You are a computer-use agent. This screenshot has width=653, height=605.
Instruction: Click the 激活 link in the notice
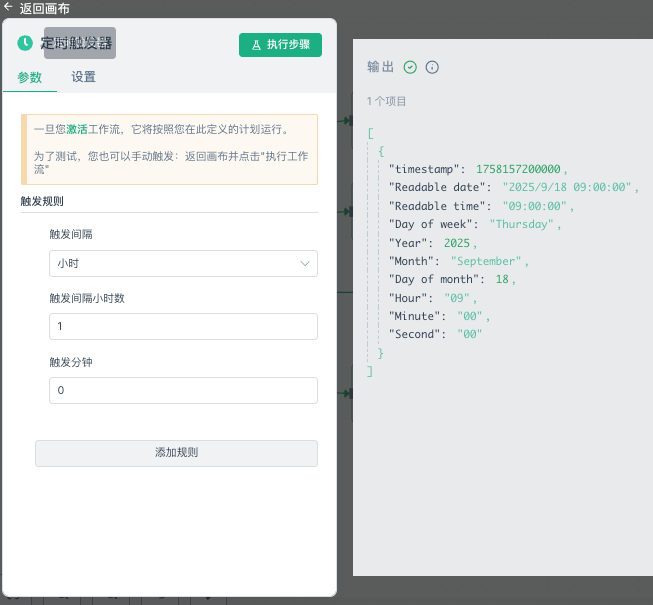click(77, 129)
